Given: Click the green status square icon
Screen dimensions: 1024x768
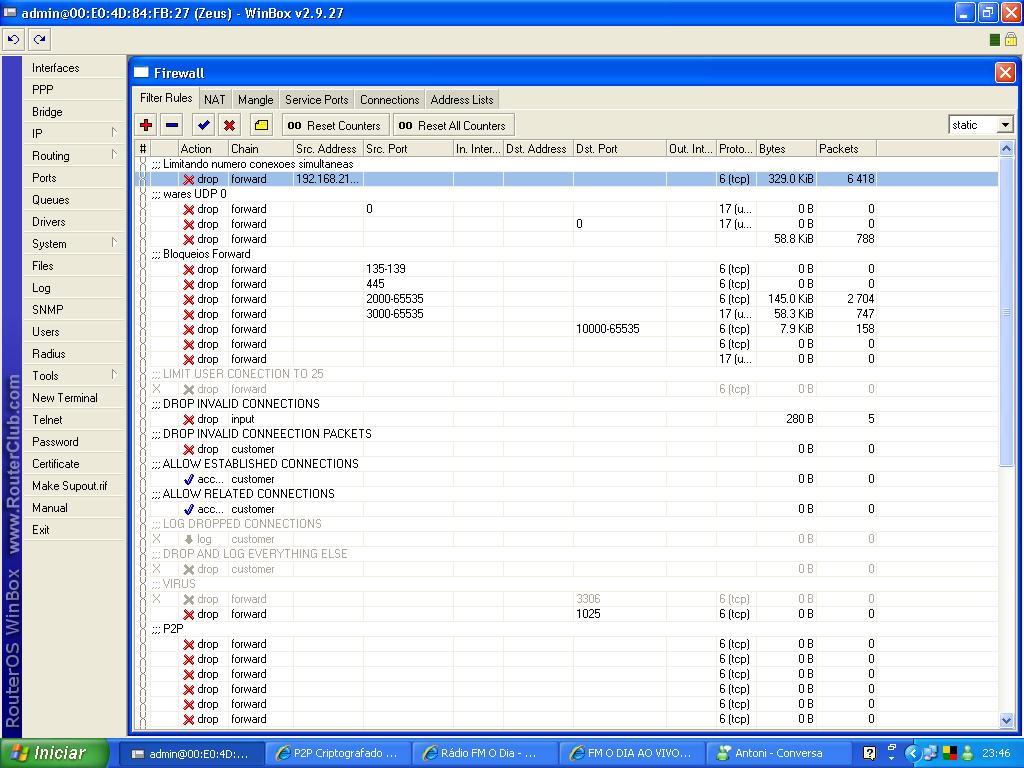Looking at the screenshot, I should (995, 40).
